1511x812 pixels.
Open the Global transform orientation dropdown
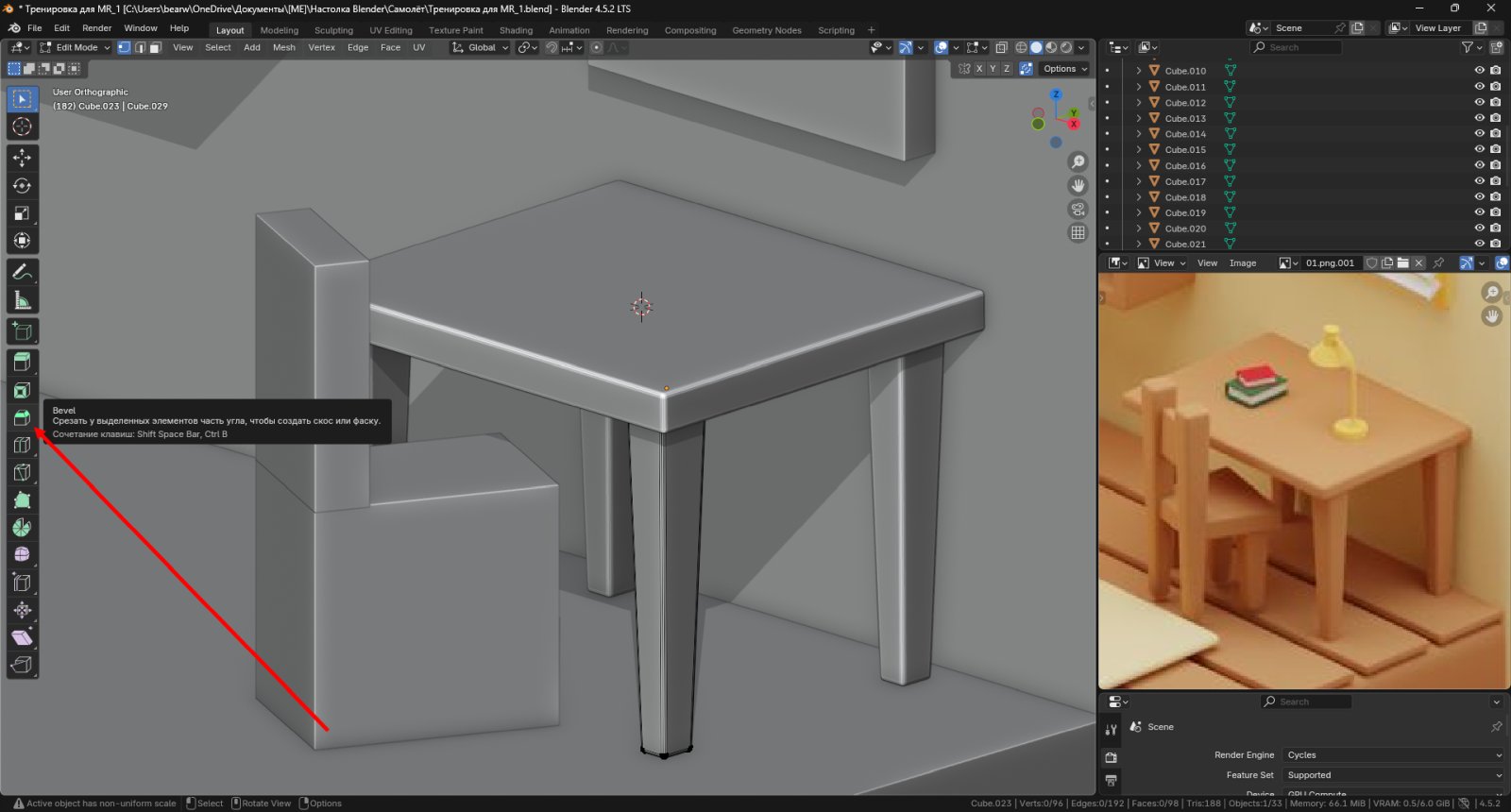pos(480,47)
